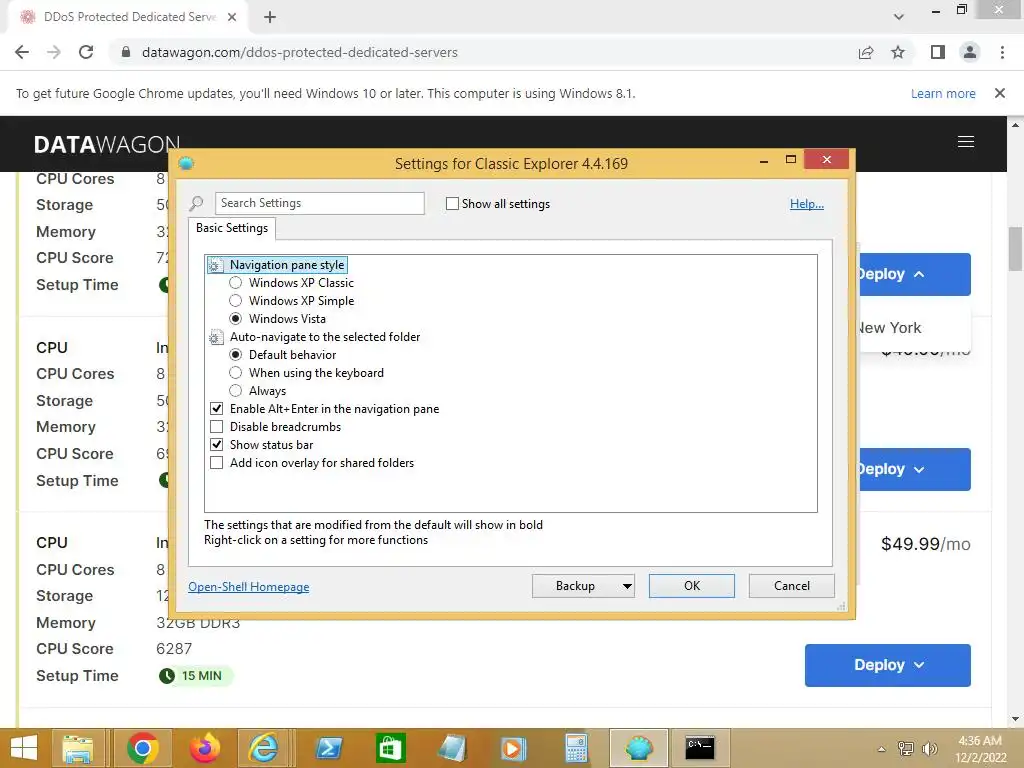Click the network icon in the system tray

pos(905,748)
